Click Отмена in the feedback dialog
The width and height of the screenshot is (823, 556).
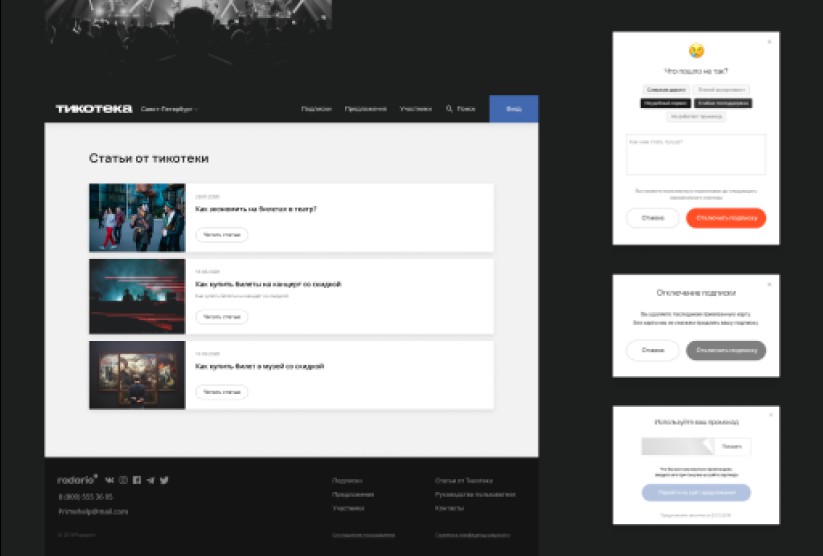point(653,218)
